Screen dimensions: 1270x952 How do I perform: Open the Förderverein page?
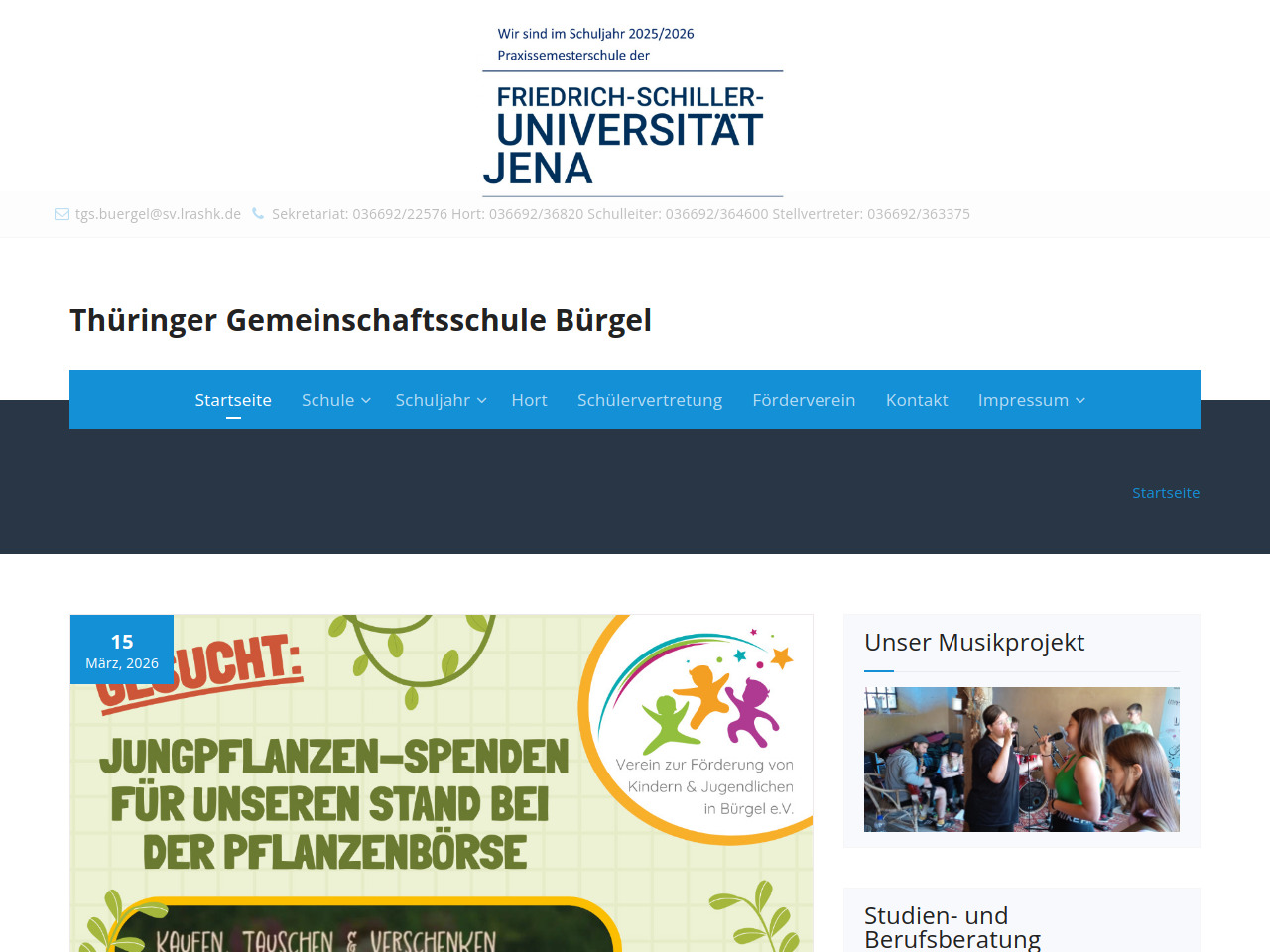[x=804, y=400]
